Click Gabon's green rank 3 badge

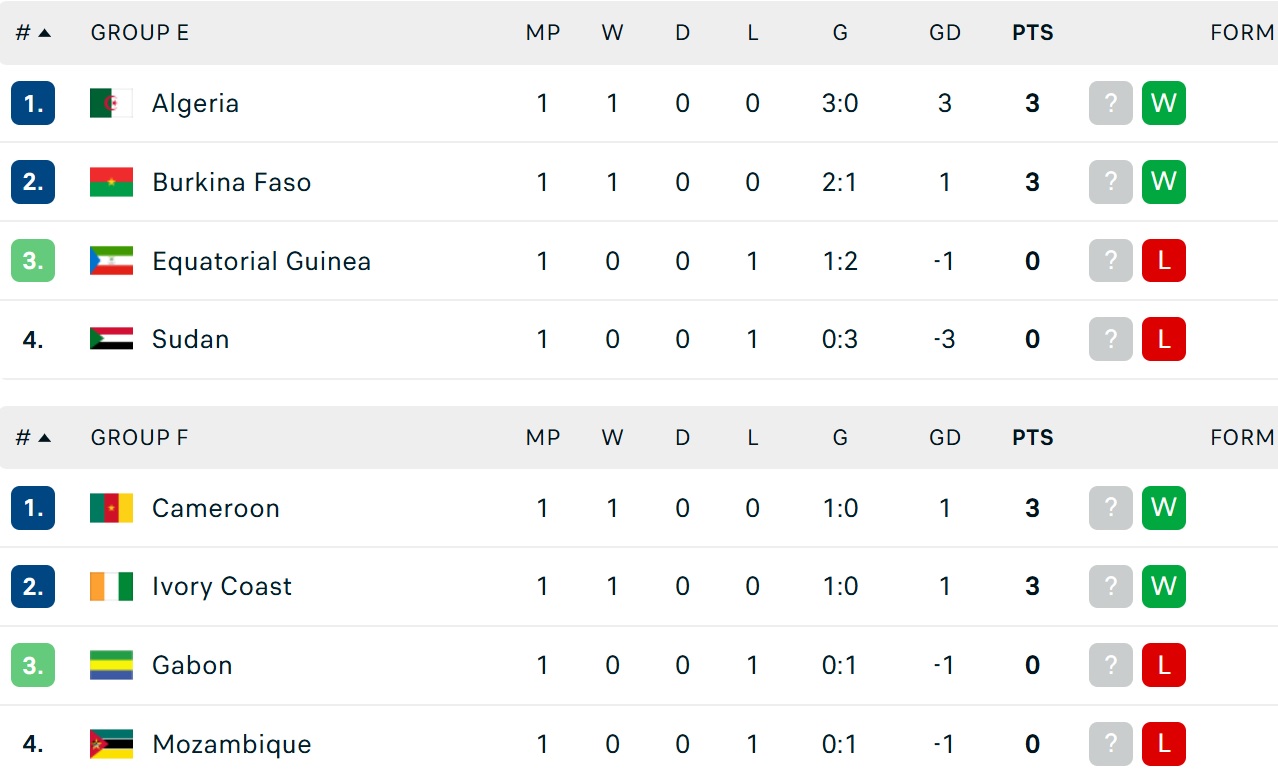pos(33,665)
